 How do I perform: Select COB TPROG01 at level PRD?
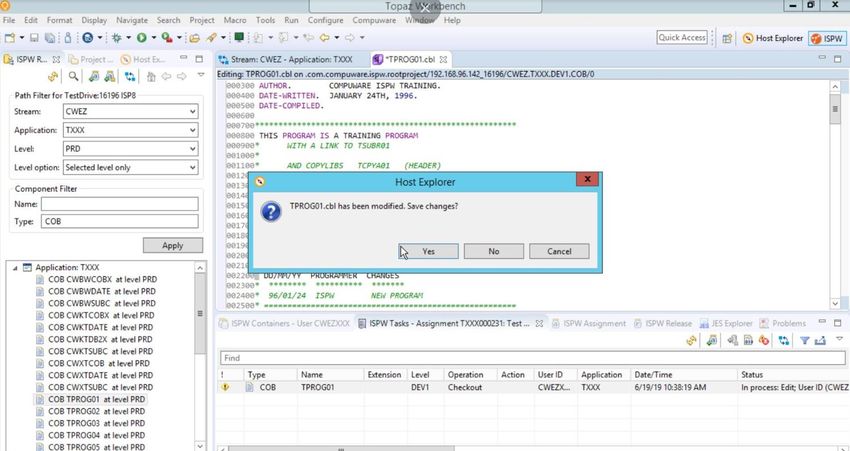click(96, 400)
